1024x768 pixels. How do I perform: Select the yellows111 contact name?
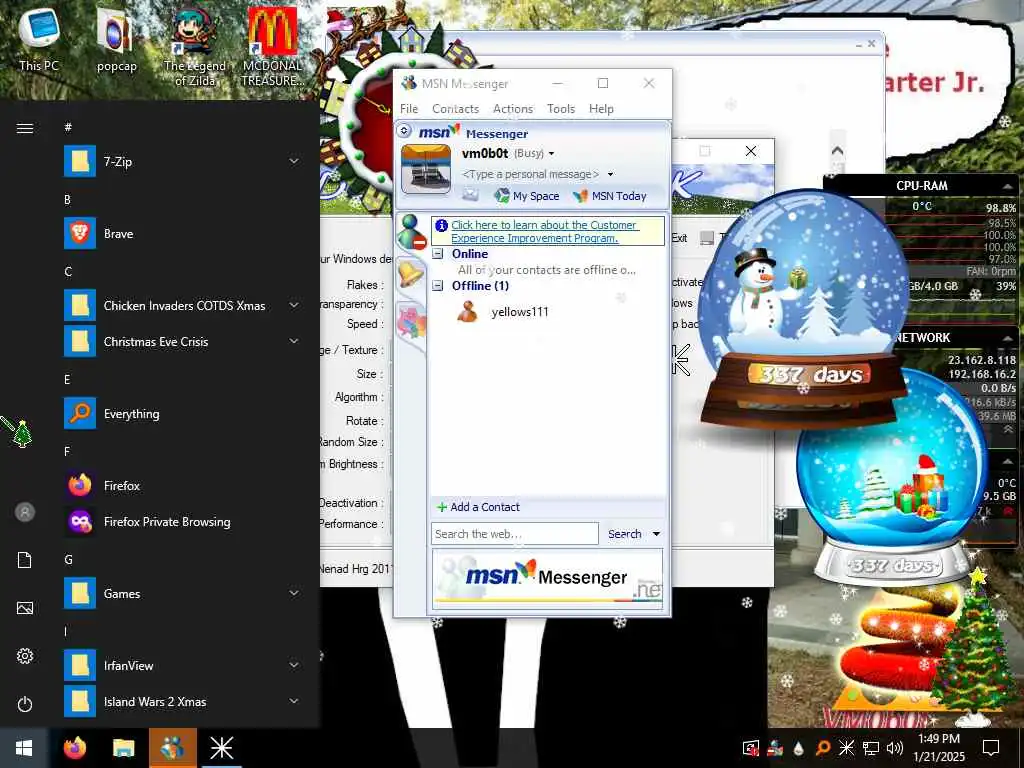pos(520,312)
